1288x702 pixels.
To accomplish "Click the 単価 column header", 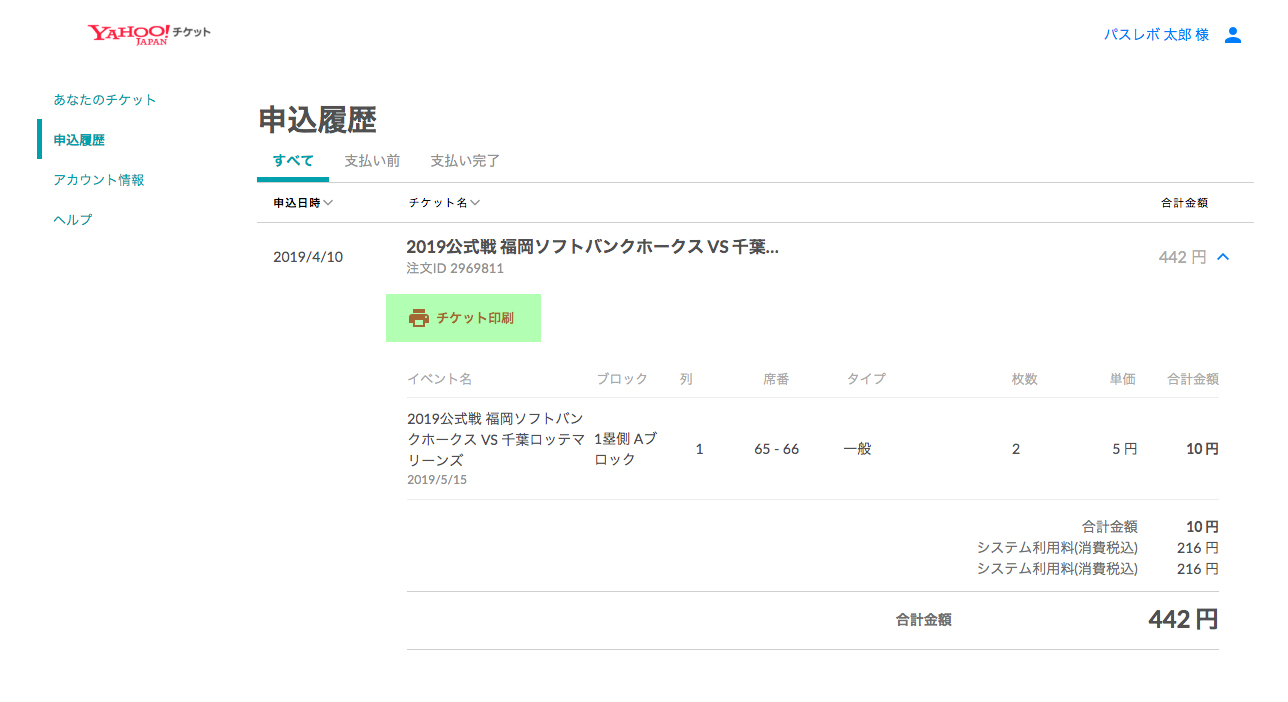I will pos(1122,379).
